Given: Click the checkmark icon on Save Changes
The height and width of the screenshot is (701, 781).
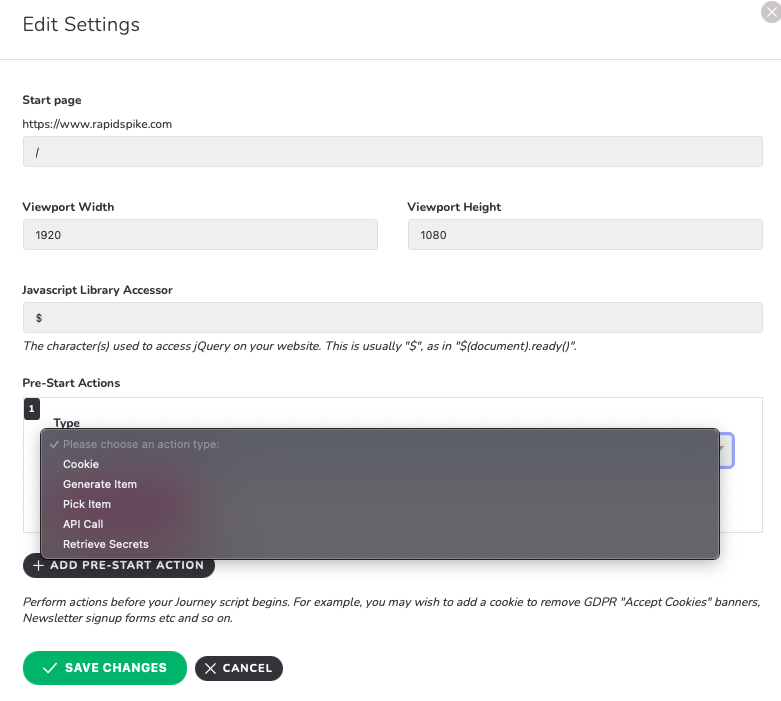Looking at the screenshot, I should coord(50,668).
